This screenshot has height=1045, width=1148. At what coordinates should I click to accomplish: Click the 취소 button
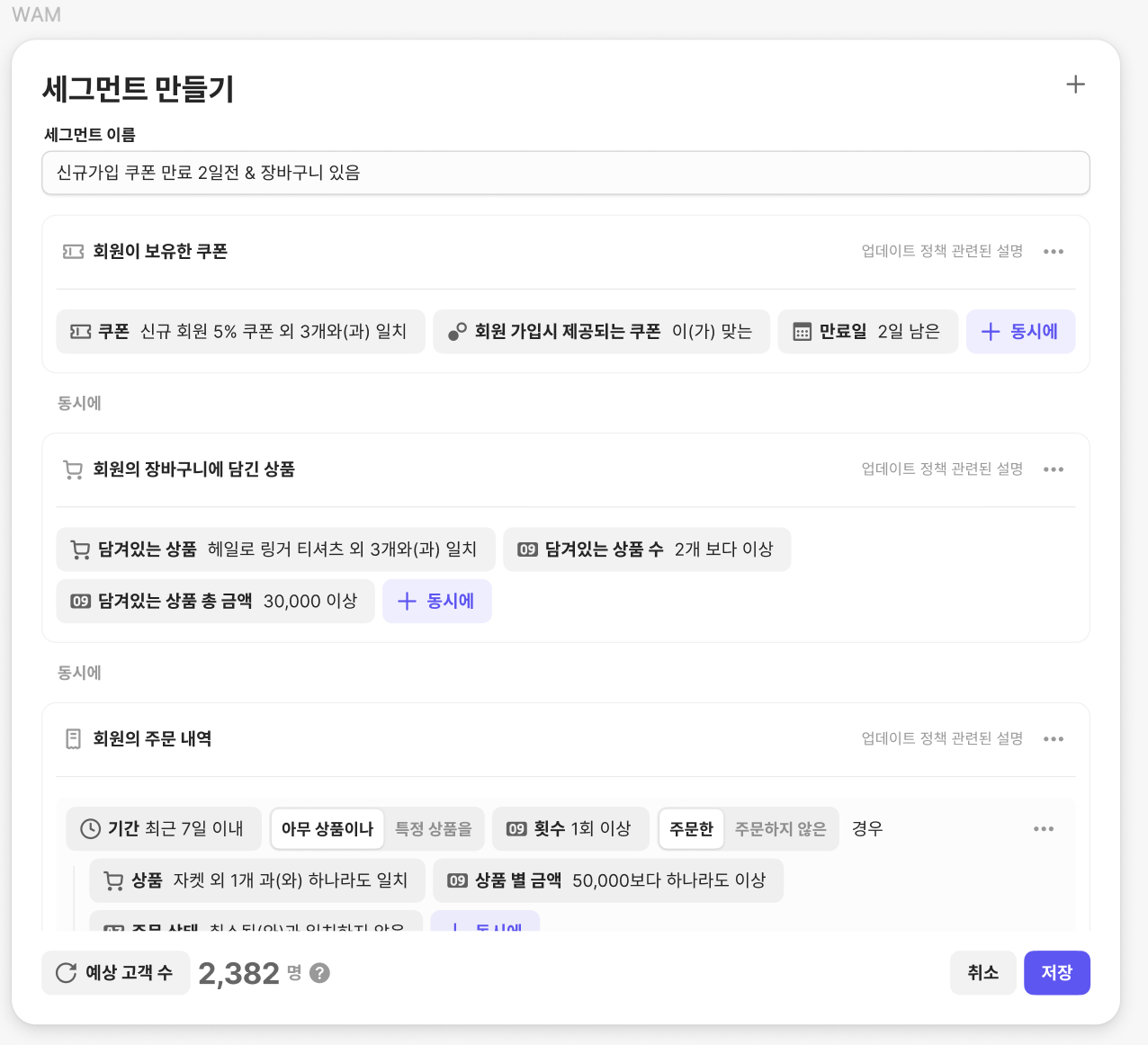(982, 973)
